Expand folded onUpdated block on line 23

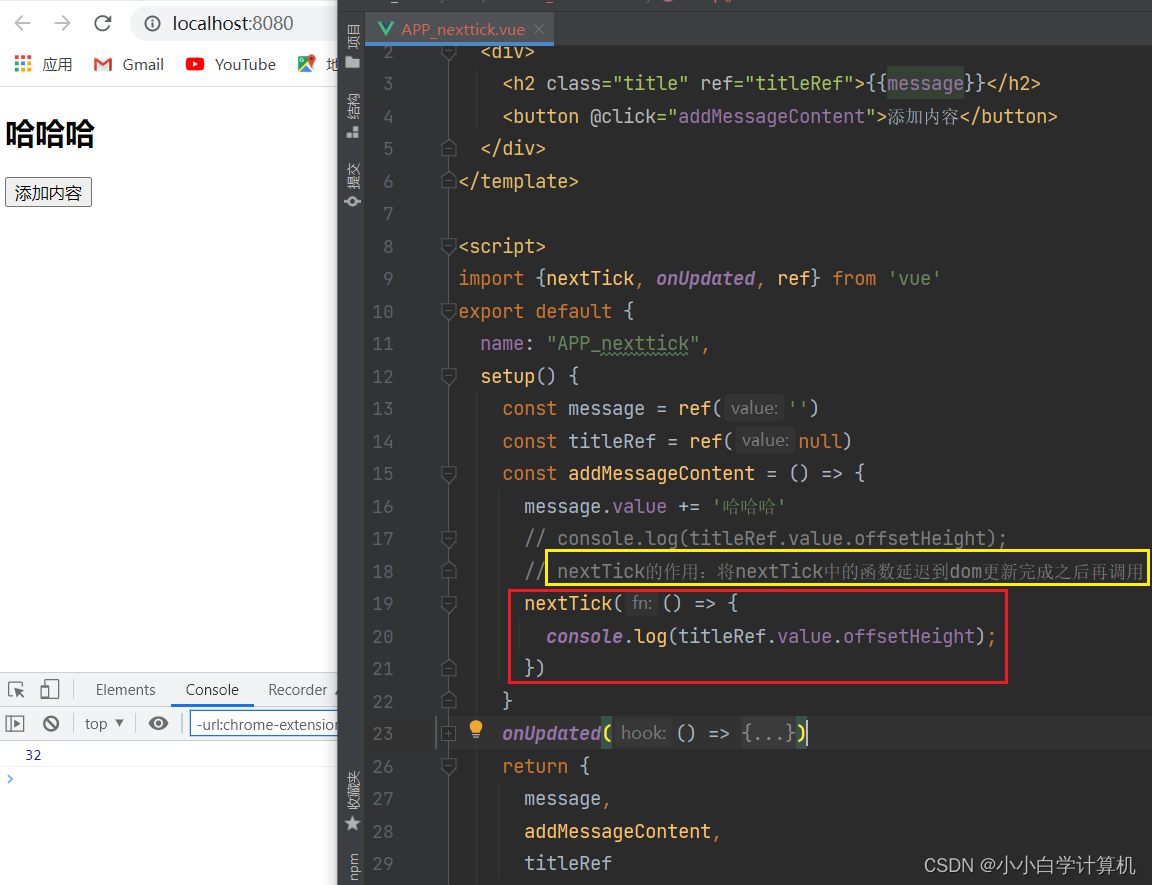pos(448,733)
